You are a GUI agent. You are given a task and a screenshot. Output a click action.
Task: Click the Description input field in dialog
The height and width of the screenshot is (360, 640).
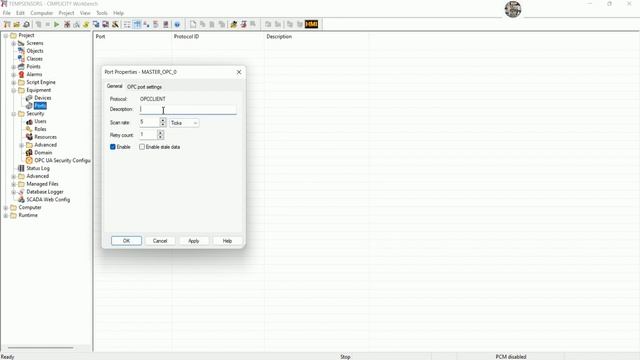[188, 109]
